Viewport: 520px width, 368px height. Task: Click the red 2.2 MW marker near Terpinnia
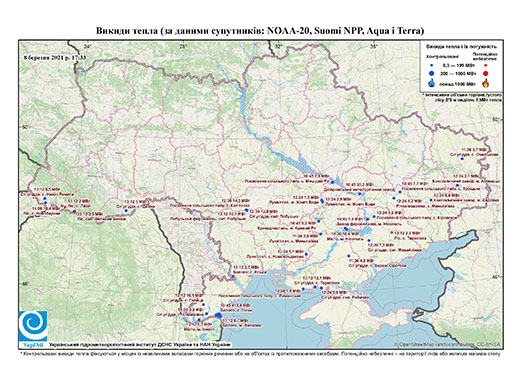tap(391, 232)
